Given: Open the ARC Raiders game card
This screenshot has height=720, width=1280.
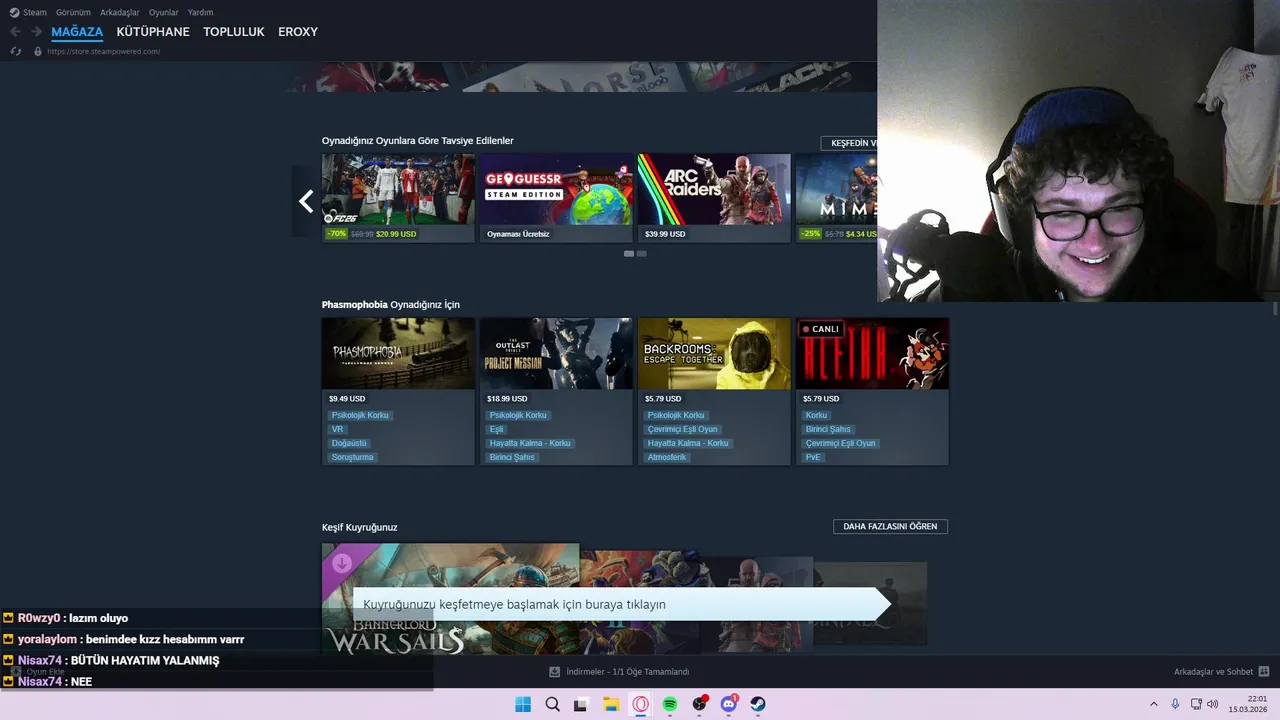Looking at the screenshot, I should (x=714, y=197).
